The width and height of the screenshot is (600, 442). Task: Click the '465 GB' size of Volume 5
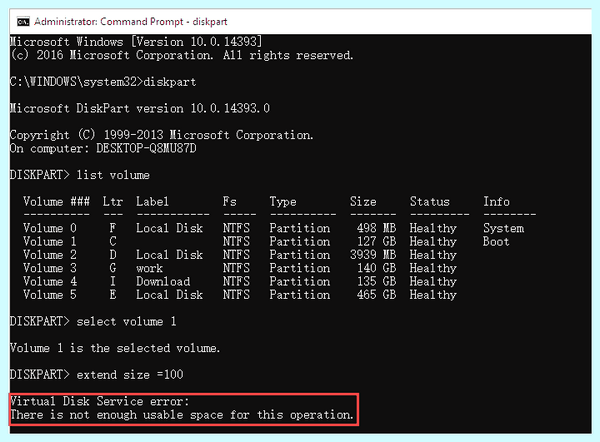click(377, 295)
